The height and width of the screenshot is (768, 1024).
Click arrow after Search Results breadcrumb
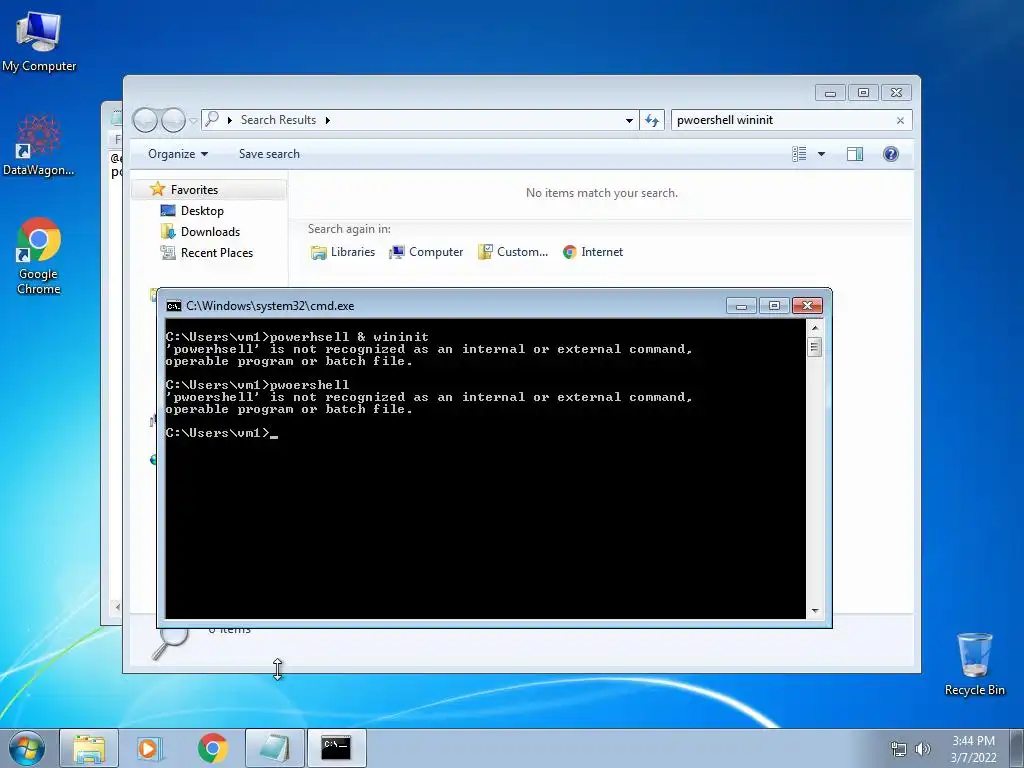327,120
